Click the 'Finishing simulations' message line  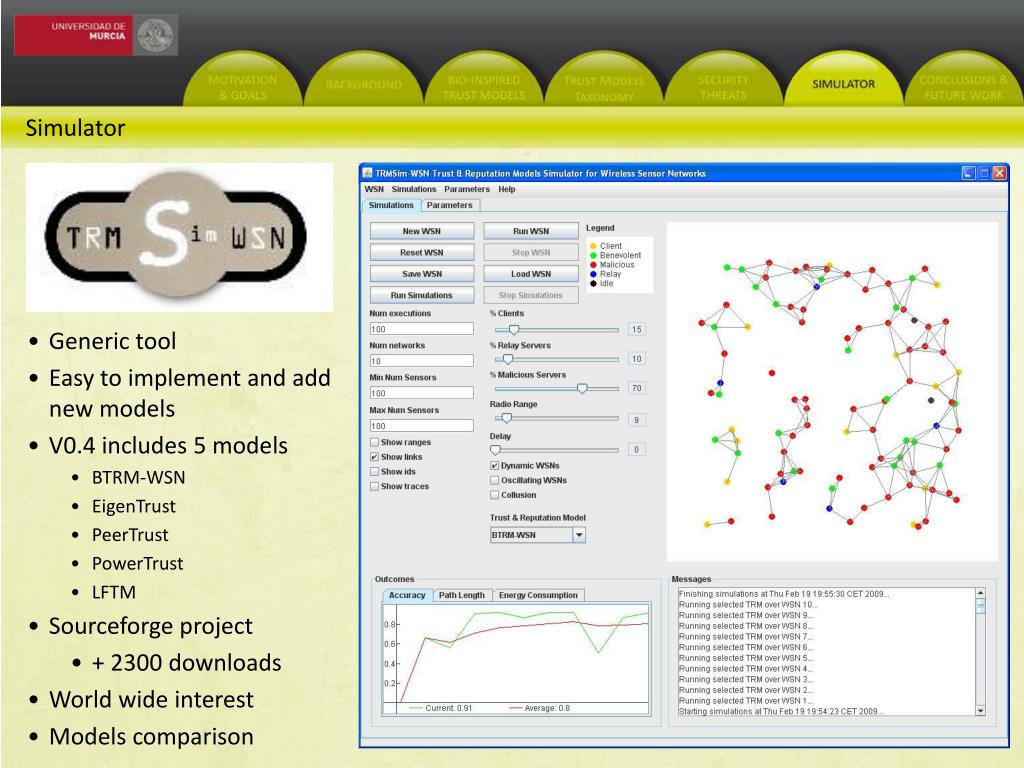click(x=784, y=594)
